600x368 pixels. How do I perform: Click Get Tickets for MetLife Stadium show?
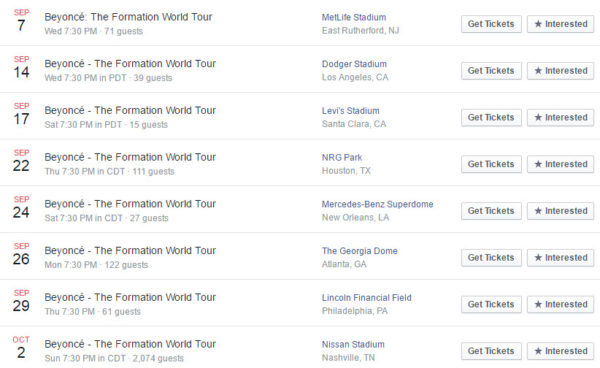coord(491,24)
